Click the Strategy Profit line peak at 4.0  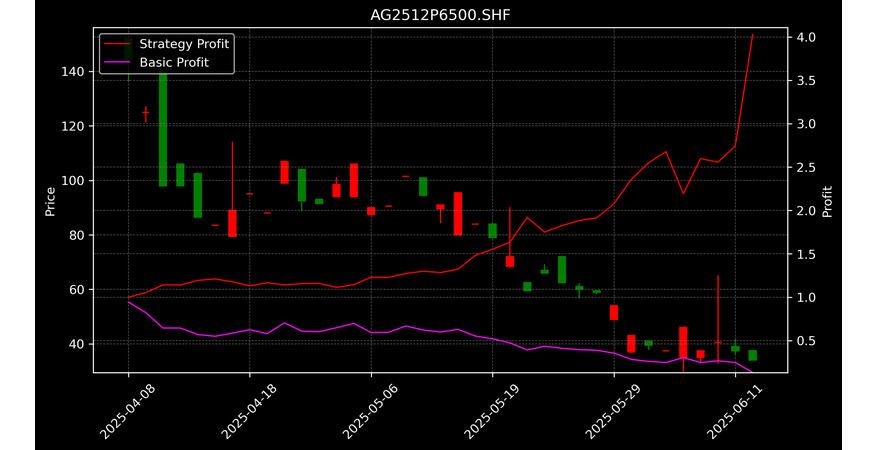pos(753,35)
